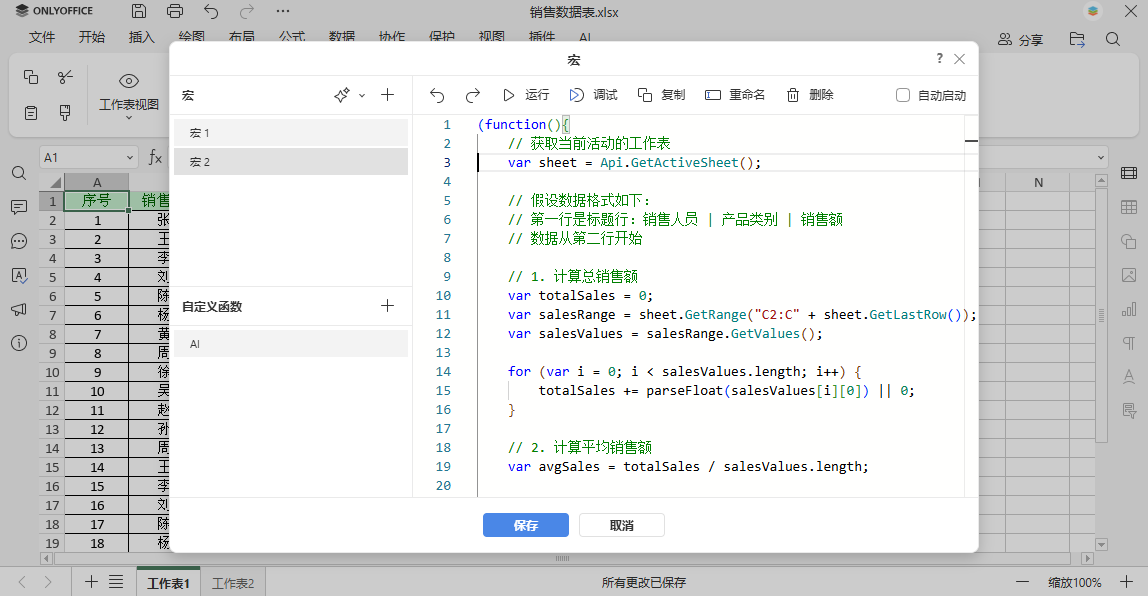Open the spellcheck sidebar icon
The height and width of the screenshot is (596, 1148).
[x=19, y=275]
